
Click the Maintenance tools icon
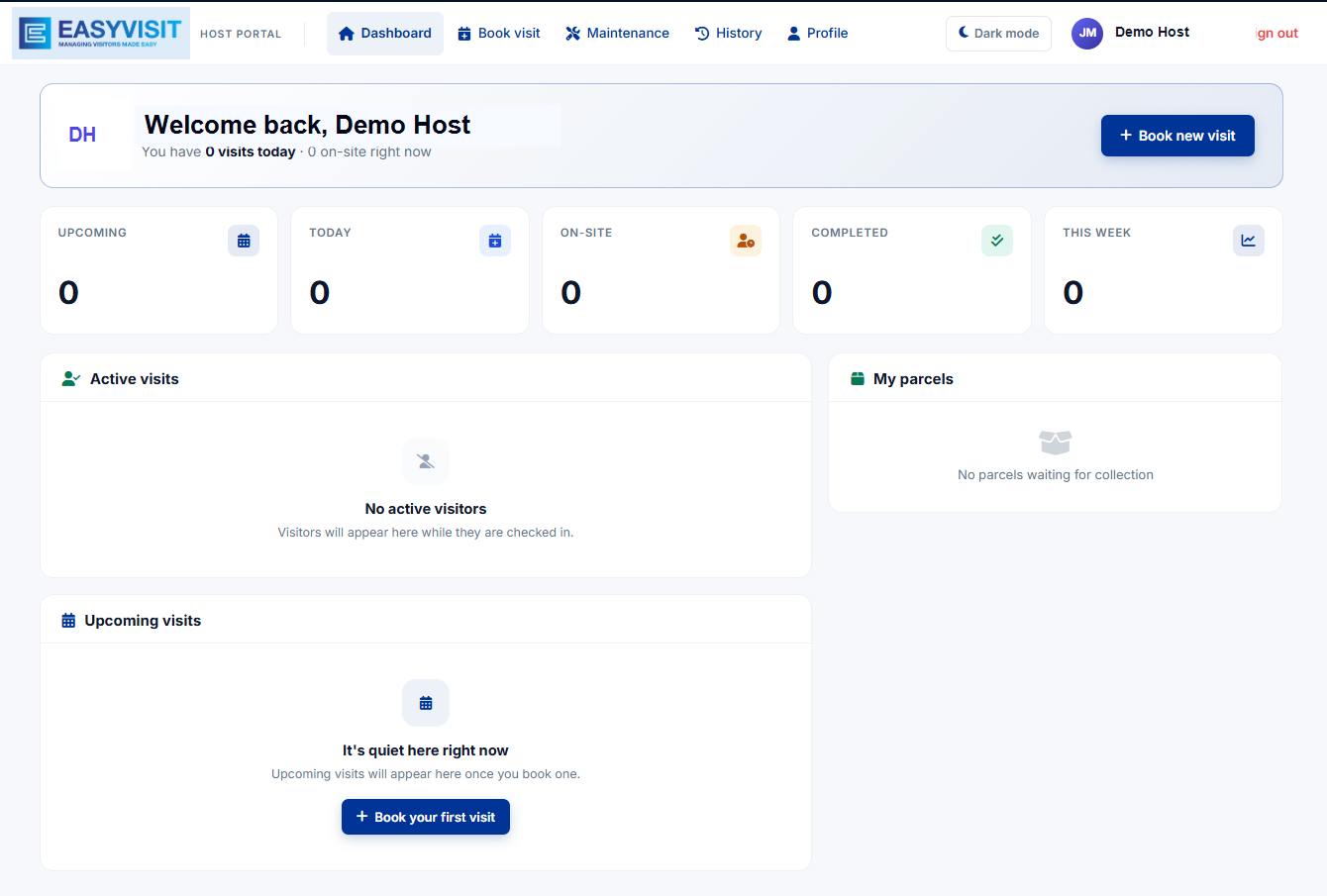tap(572, 34)
